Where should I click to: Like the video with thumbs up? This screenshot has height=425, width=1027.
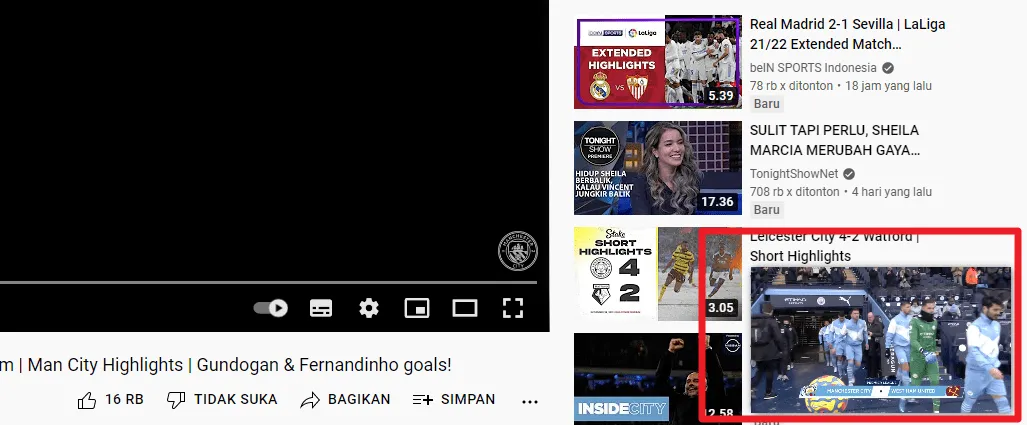pyautogui.click(x=87, y=400)
